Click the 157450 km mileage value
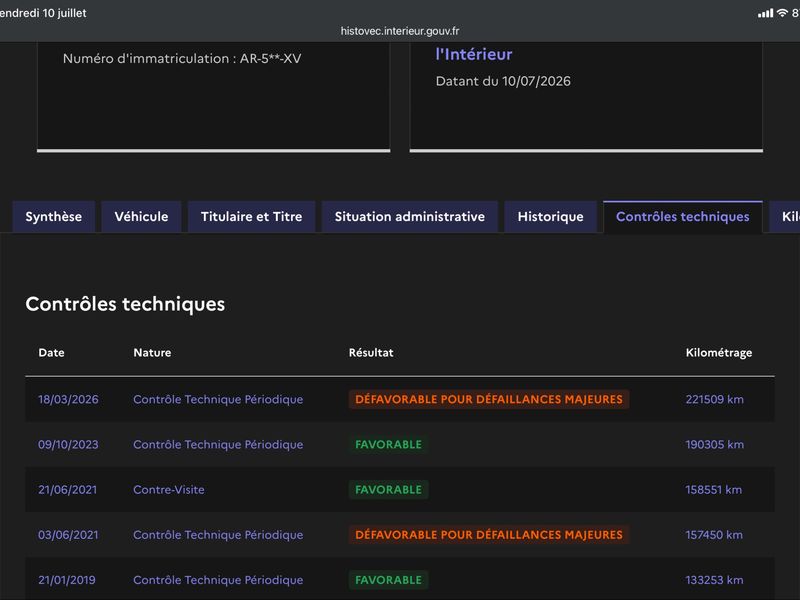The width and height of the screenshot is (800, 600). click(x=714, y=535)
